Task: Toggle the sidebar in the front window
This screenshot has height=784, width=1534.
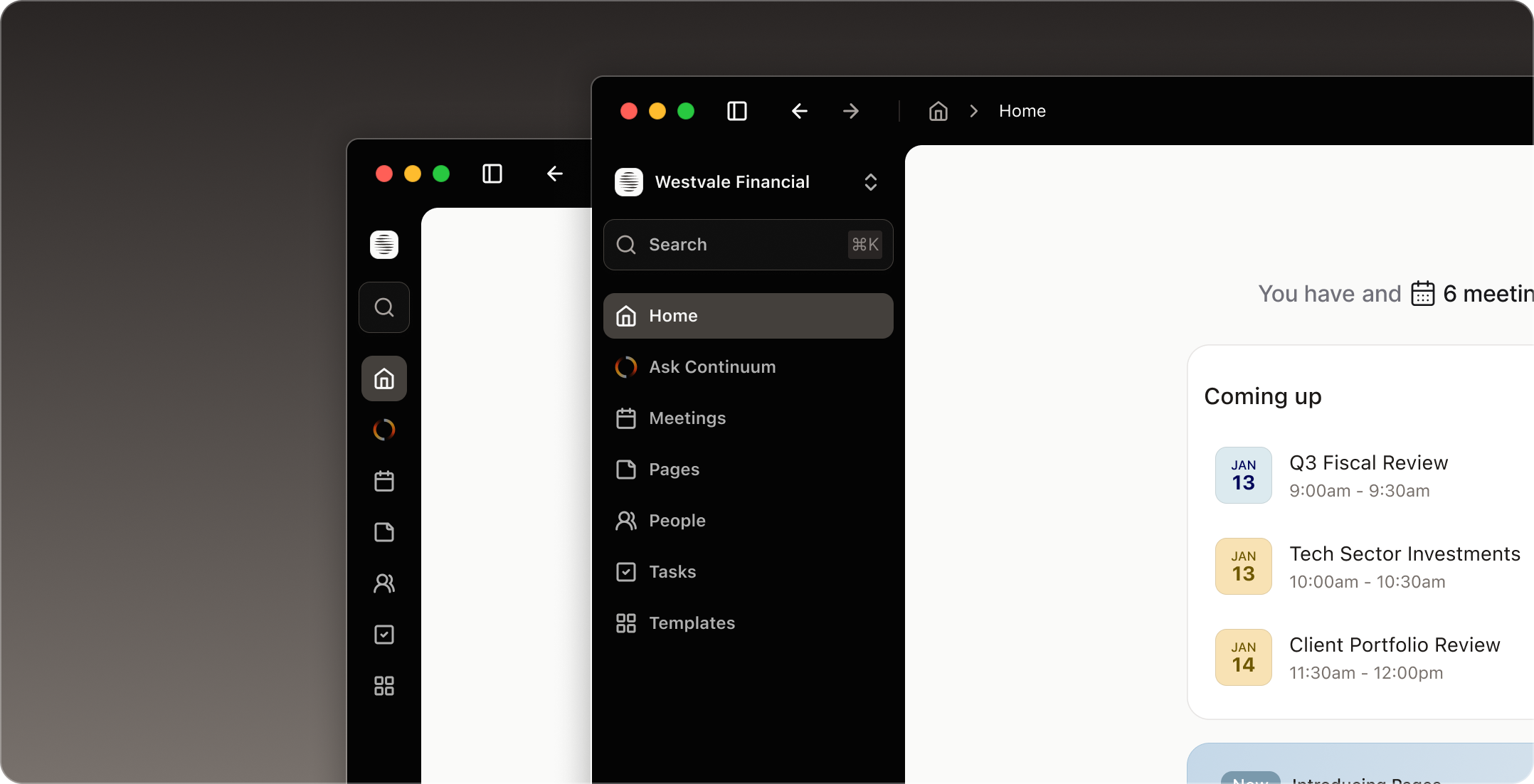Action: (x=737, y=111)
